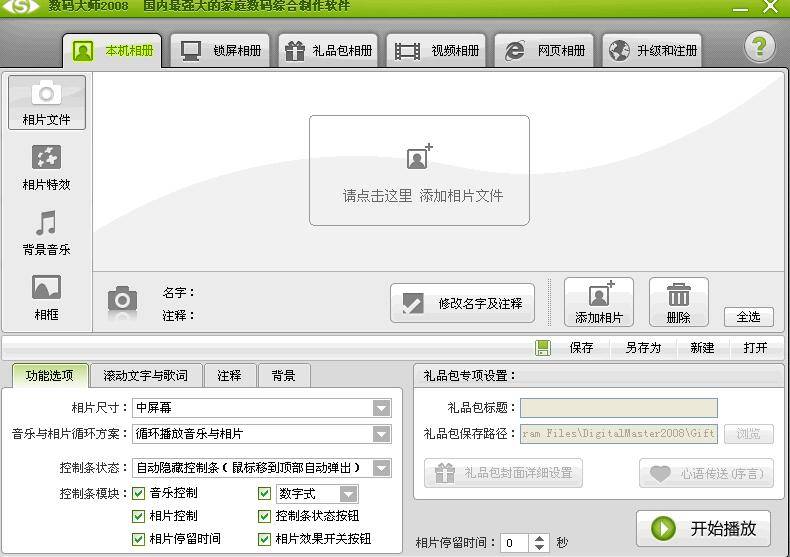790x557 pixels.
Task: Open the 相片文件 sidebar panel
Action: pyautogui.click(x=46, y=103)
